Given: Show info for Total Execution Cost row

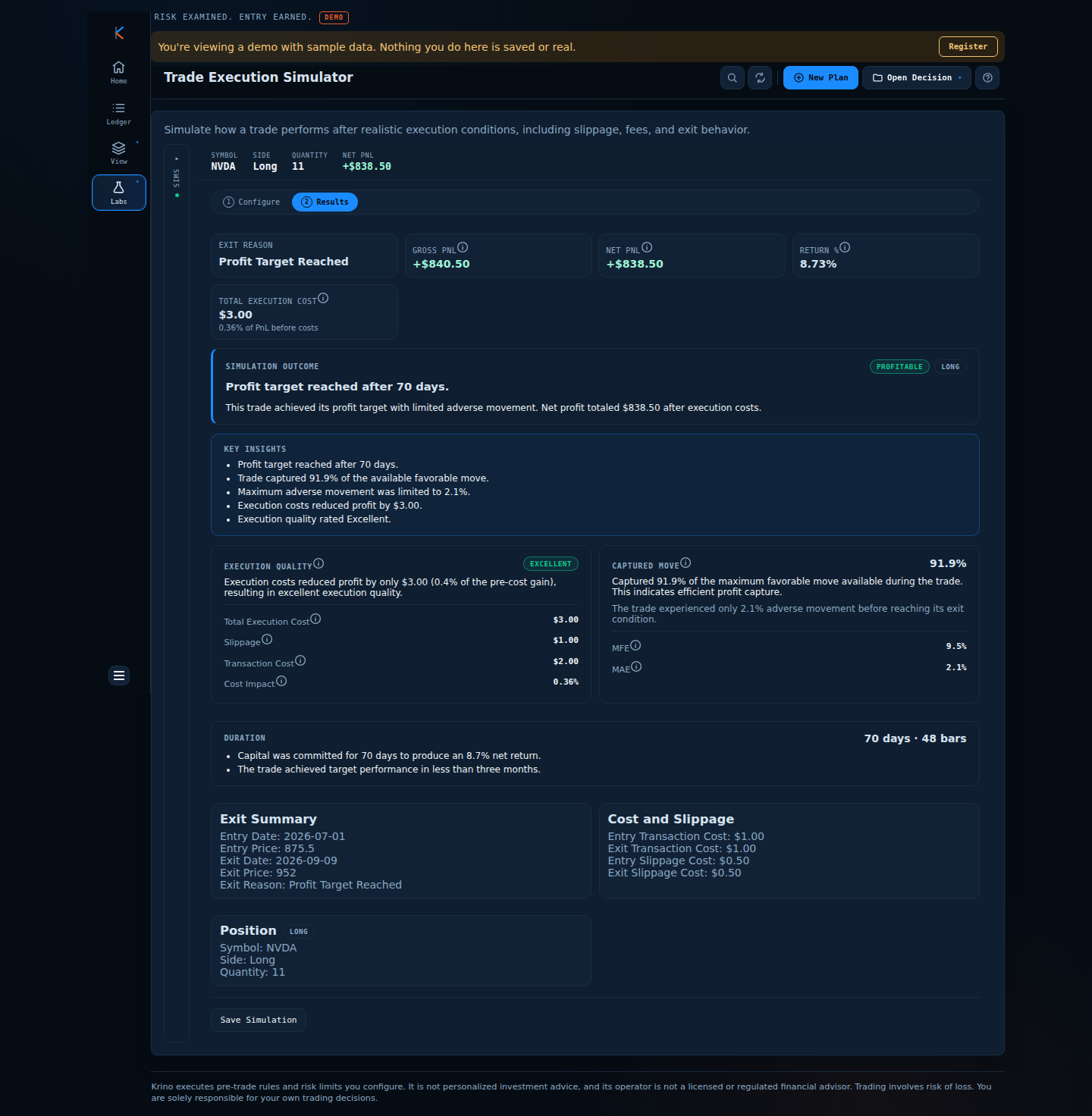Looking at the screenshot, I should pyautogui.click(x=315, y=619).
